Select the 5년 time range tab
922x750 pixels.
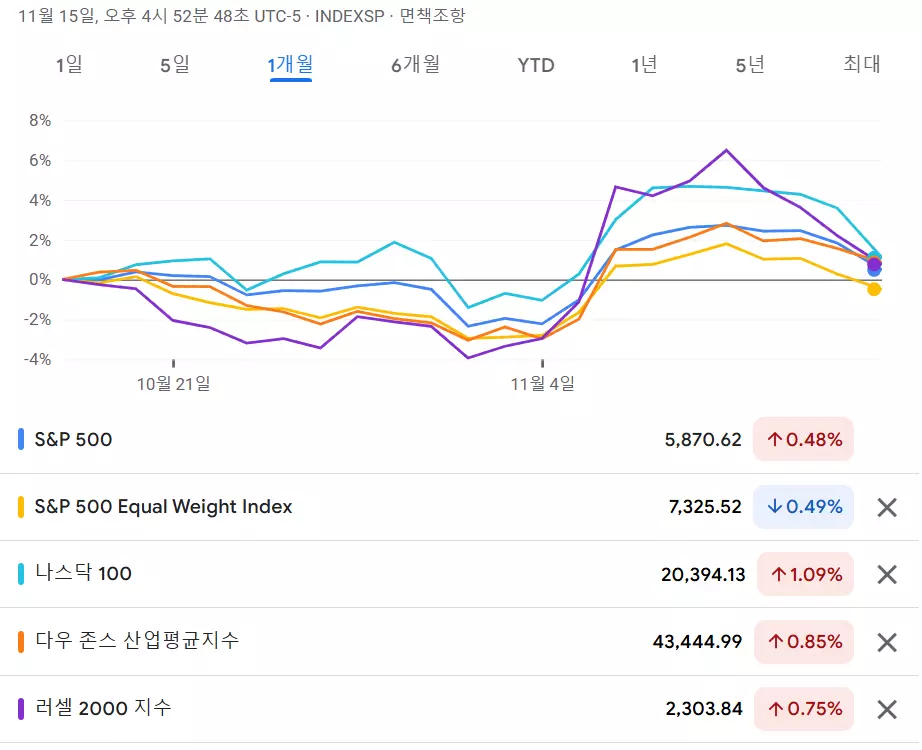pyautogui.click(x=750, y=64)
